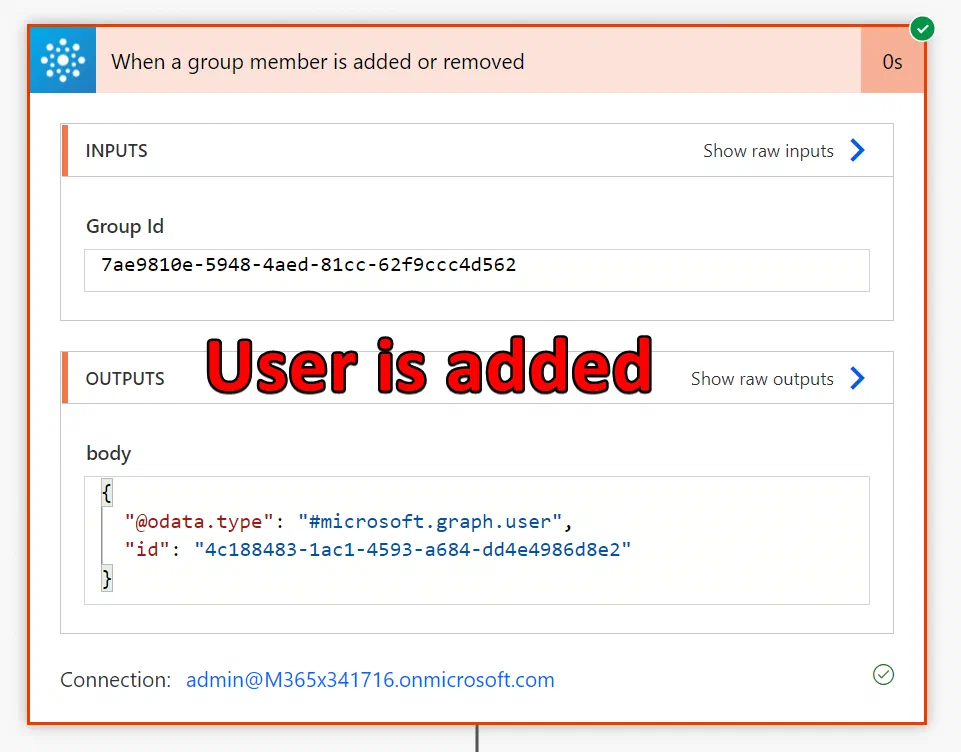Image resolution: width=961 pixels, height=752 pixels.
Task: Click the Group Id label
Action: click(x=125, y=227)
